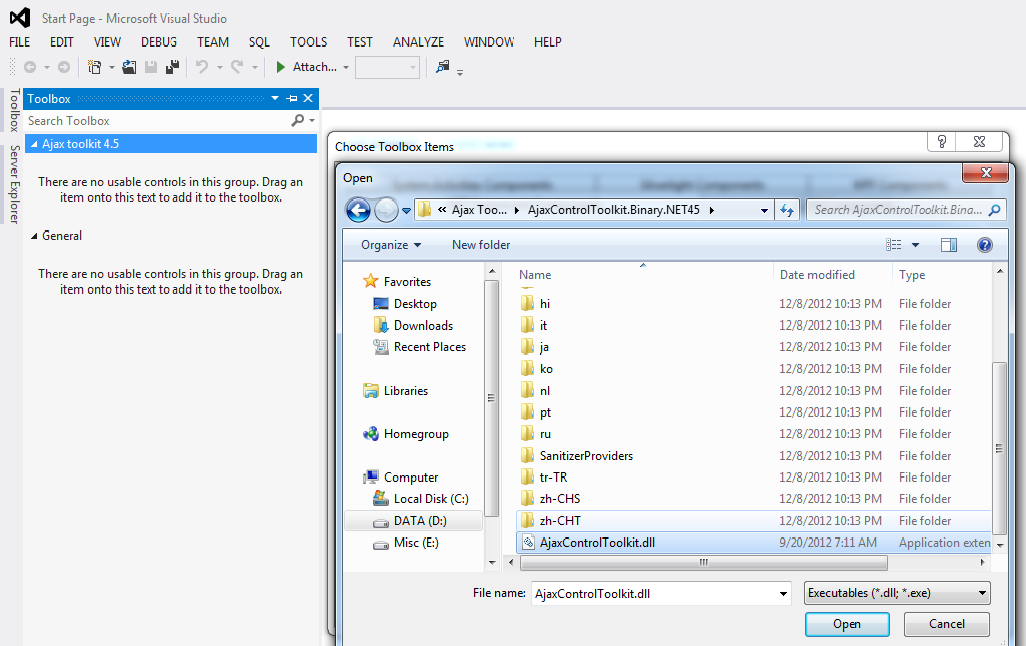Refresh the folder in the Open dialog
This screenshot has width=1026, height=646.
787,210
